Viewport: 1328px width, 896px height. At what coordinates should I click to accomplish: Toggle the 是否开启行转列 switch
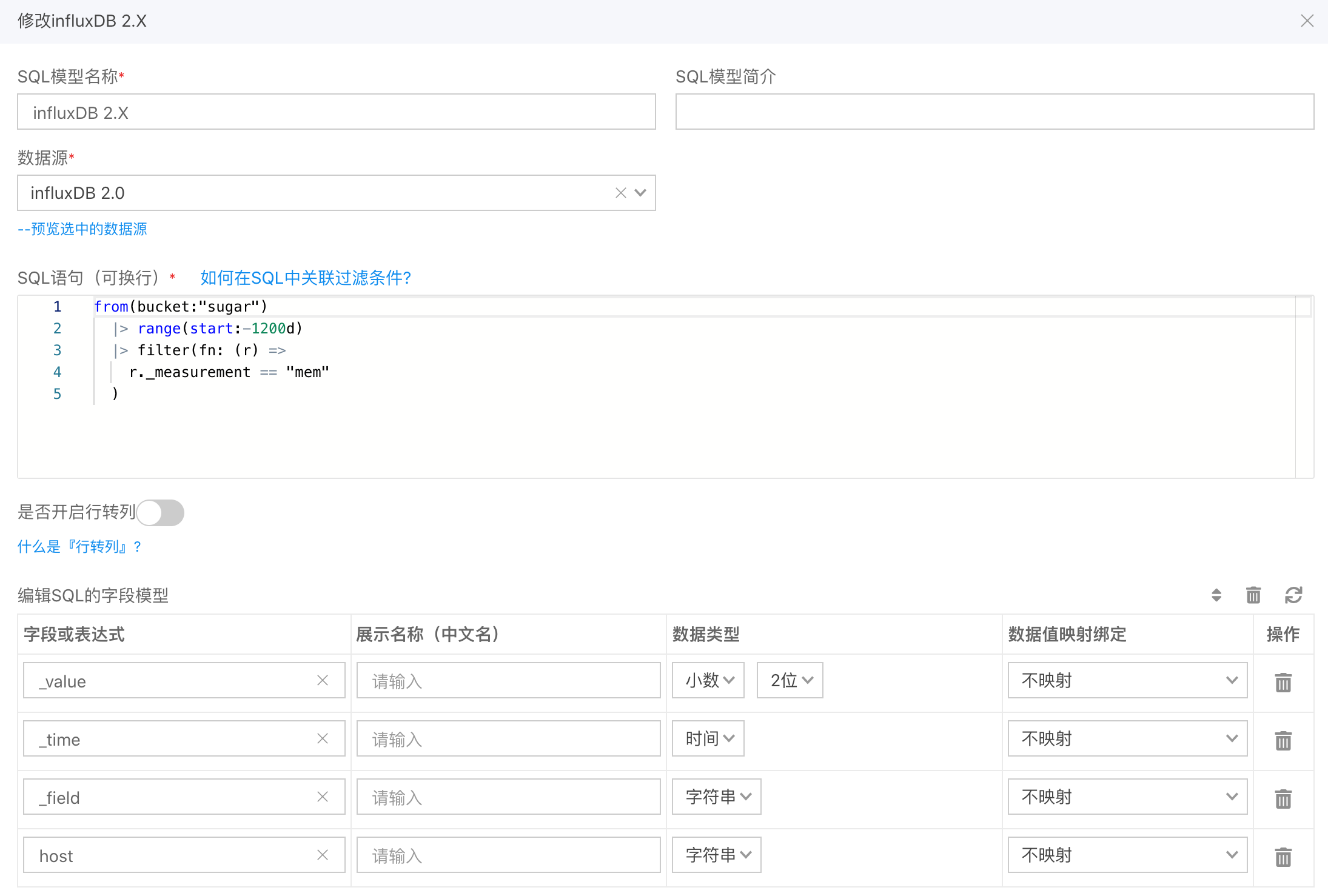pos(161,513)
